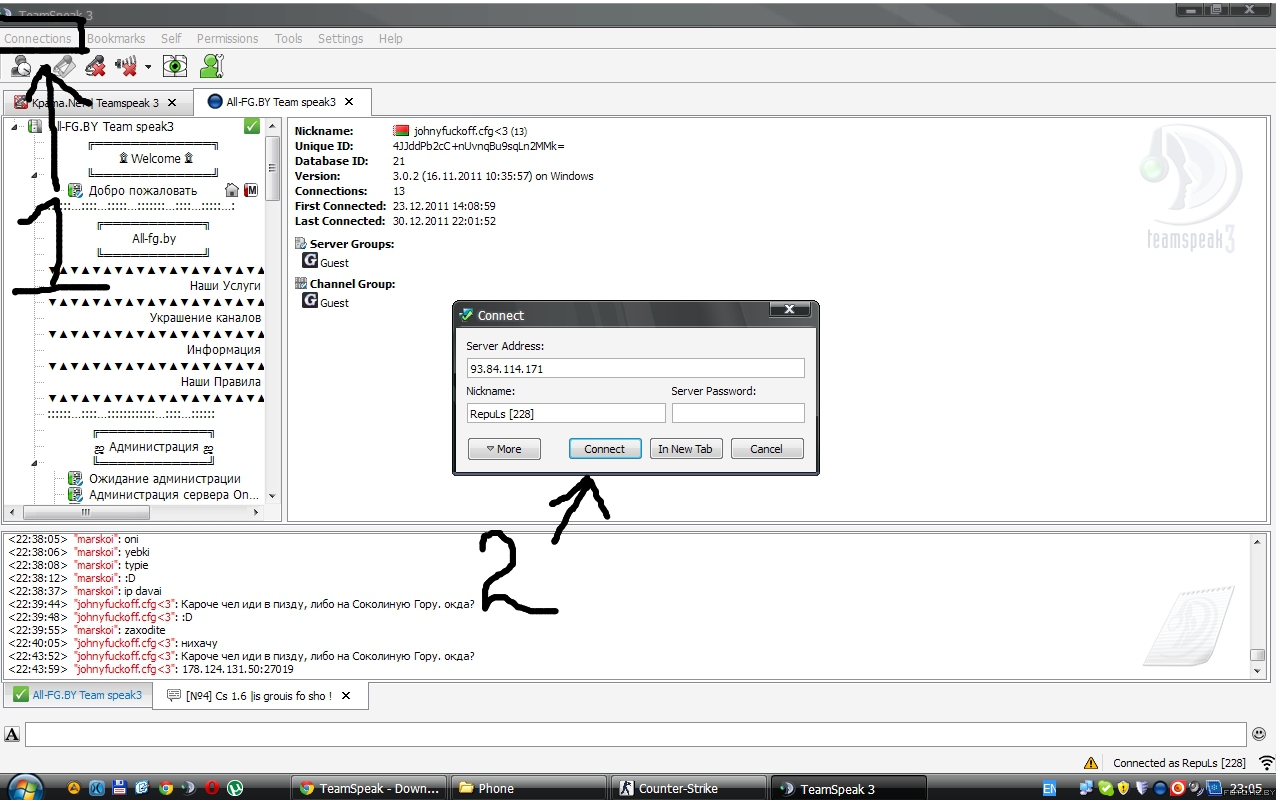Click the home default-channel icon on Добро пожаловать
Viewport: 1280px width, 800px height.
coord(232,190)
